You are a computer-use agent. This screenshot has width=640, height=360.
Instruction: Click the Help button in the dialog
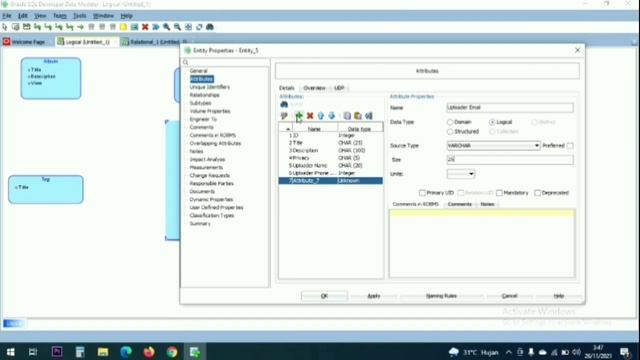pyautogui.click(x=559, y=296)
